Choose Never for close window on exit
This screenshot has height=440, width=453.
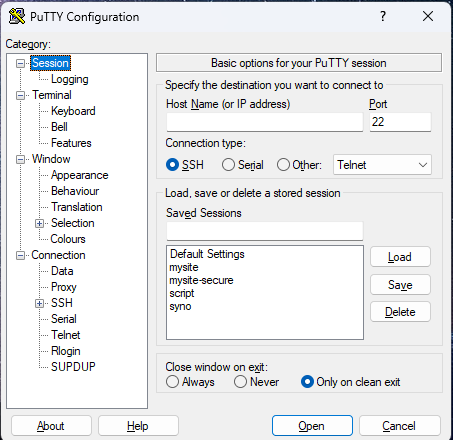click(240, 382)
